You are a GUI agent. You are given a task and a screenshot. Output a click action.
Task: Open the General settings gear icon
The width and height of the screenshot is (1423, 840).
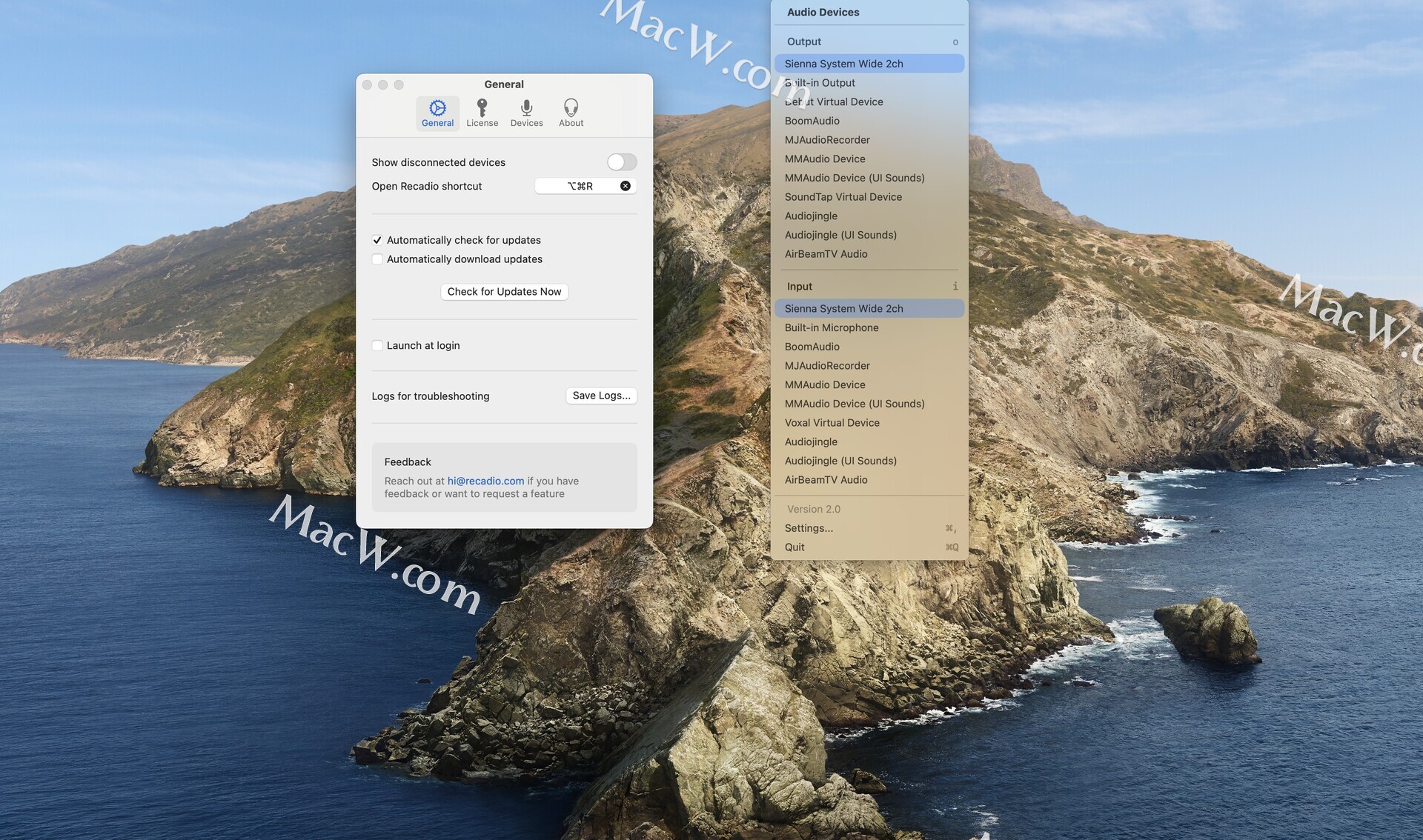(437, 108)
